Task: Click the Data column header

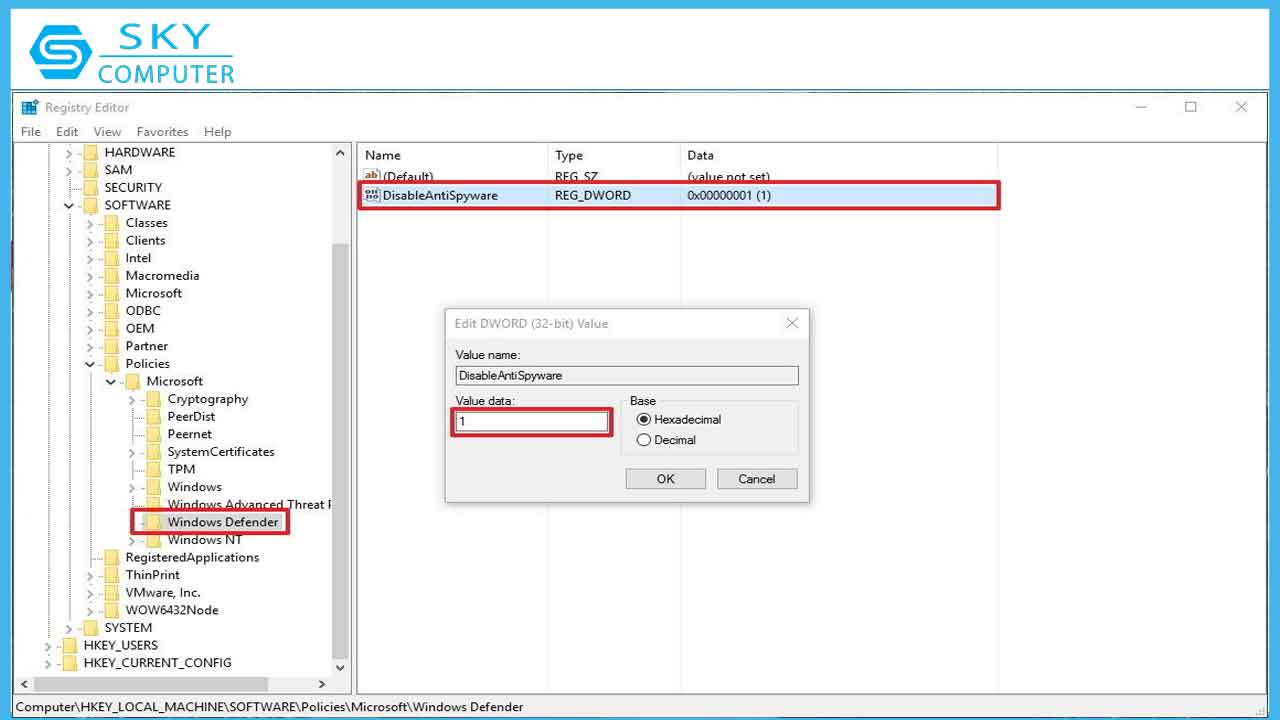Action: click(x=839, y=155)
